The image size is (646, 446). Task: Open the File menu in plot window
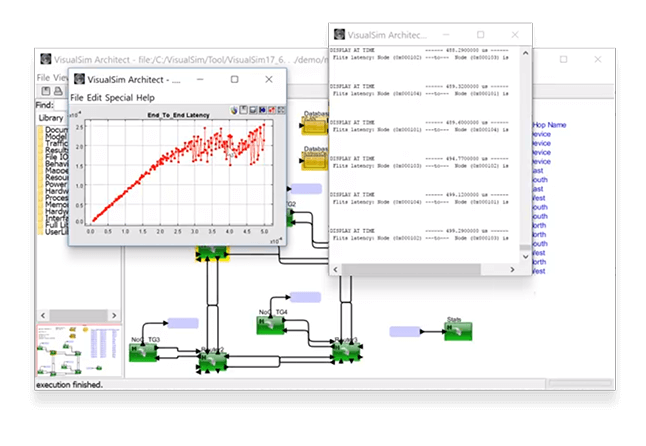coord(77,98)
